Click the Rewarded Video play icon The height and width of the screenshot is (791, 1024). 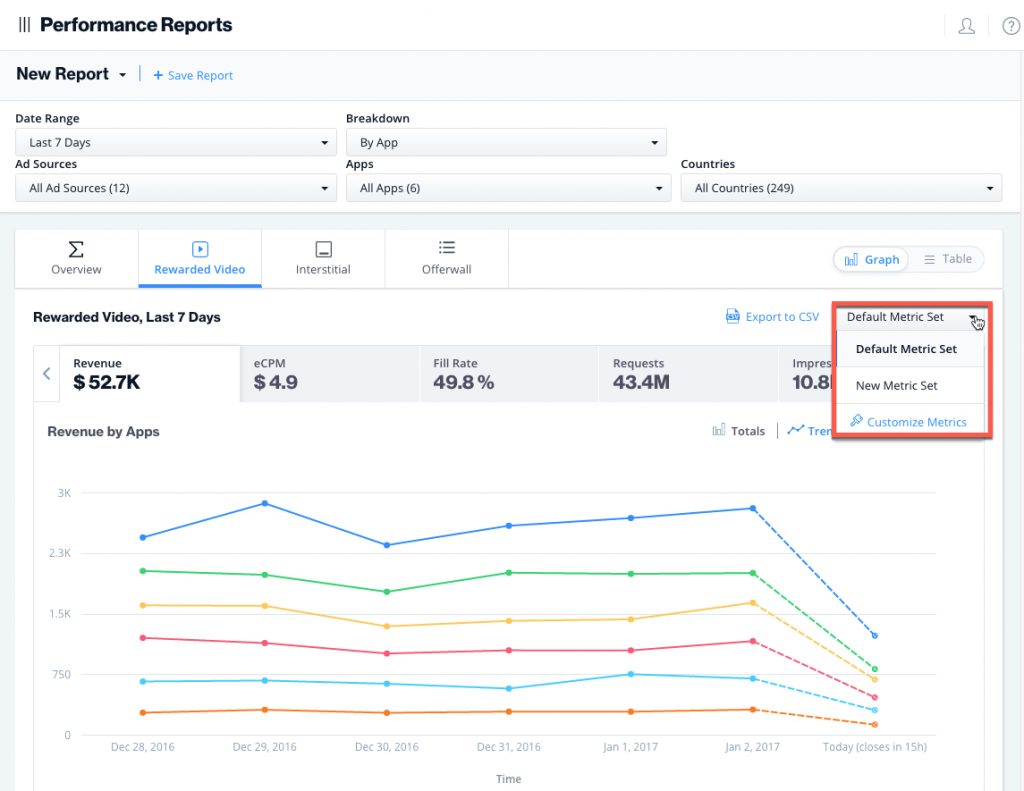pyautogui.click(x=199, y=248)
